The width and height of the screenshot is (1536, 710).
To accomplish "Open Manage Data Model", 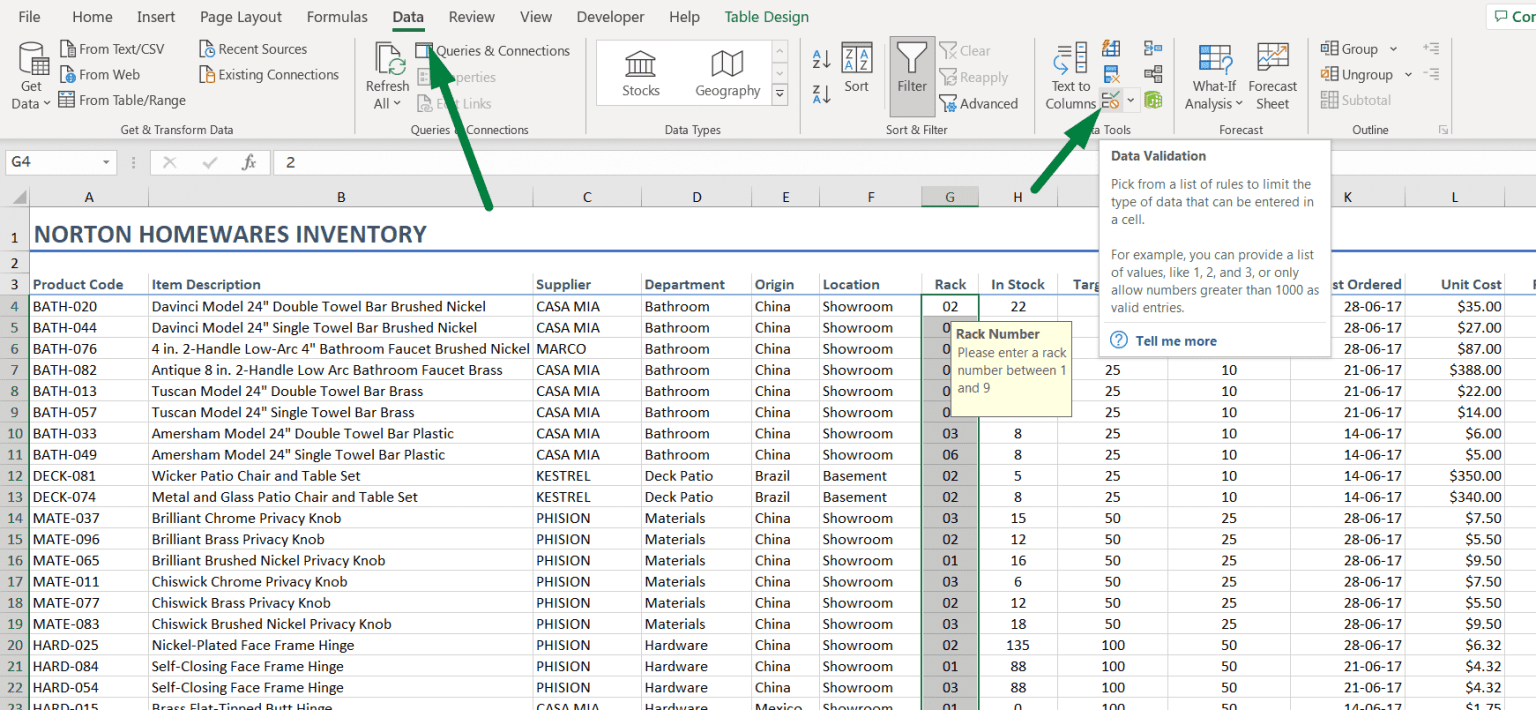I will [x=1153, y=100].
